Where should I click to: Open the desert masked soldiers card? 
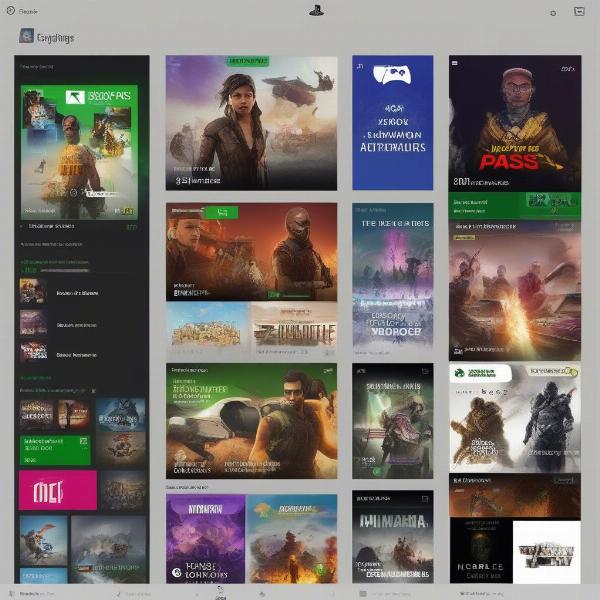pos(251,252)
